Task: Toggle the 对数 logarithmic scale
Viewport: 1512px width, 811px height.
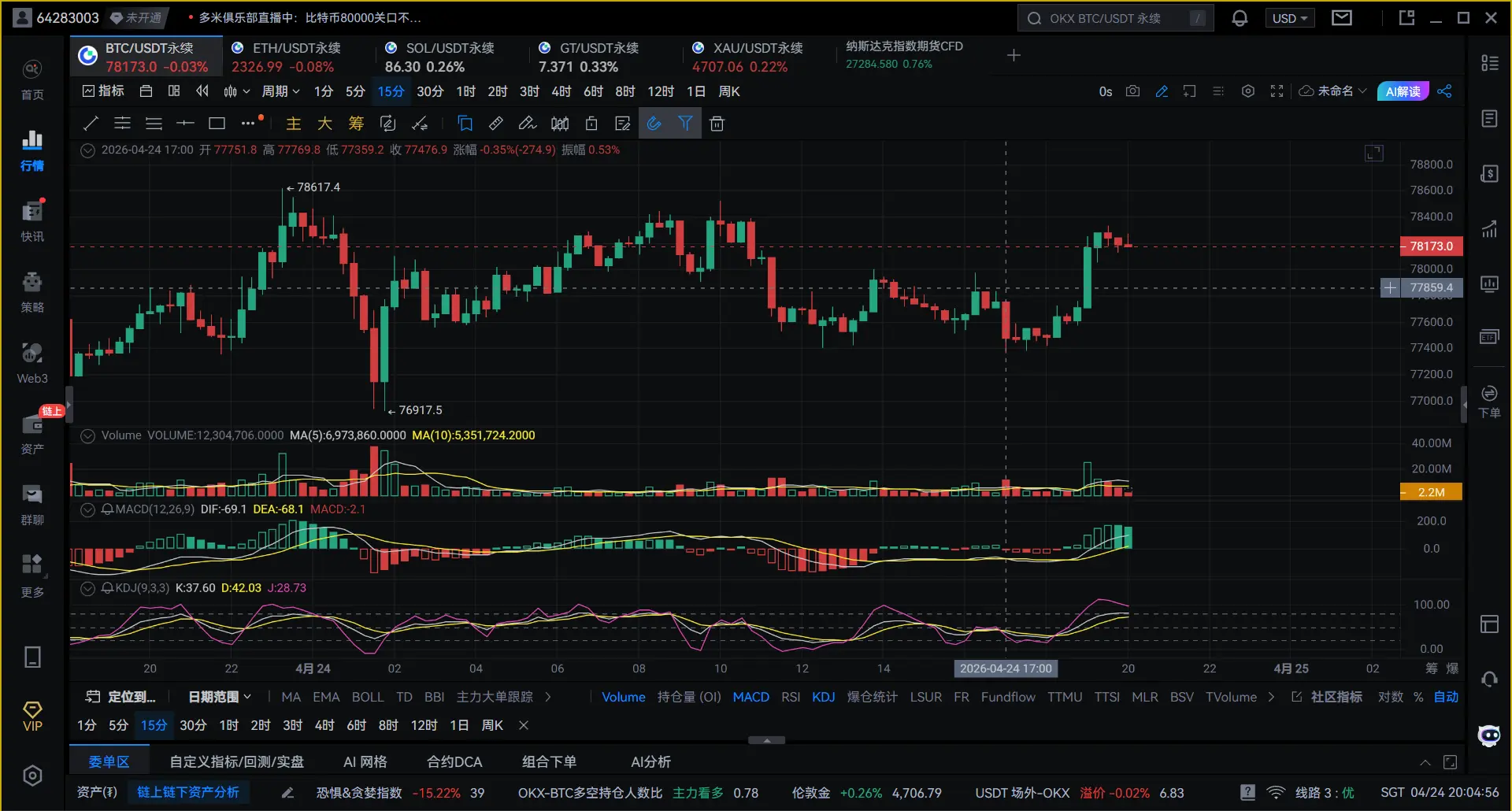Action: pyautogui.click(x=1390, y=697)
